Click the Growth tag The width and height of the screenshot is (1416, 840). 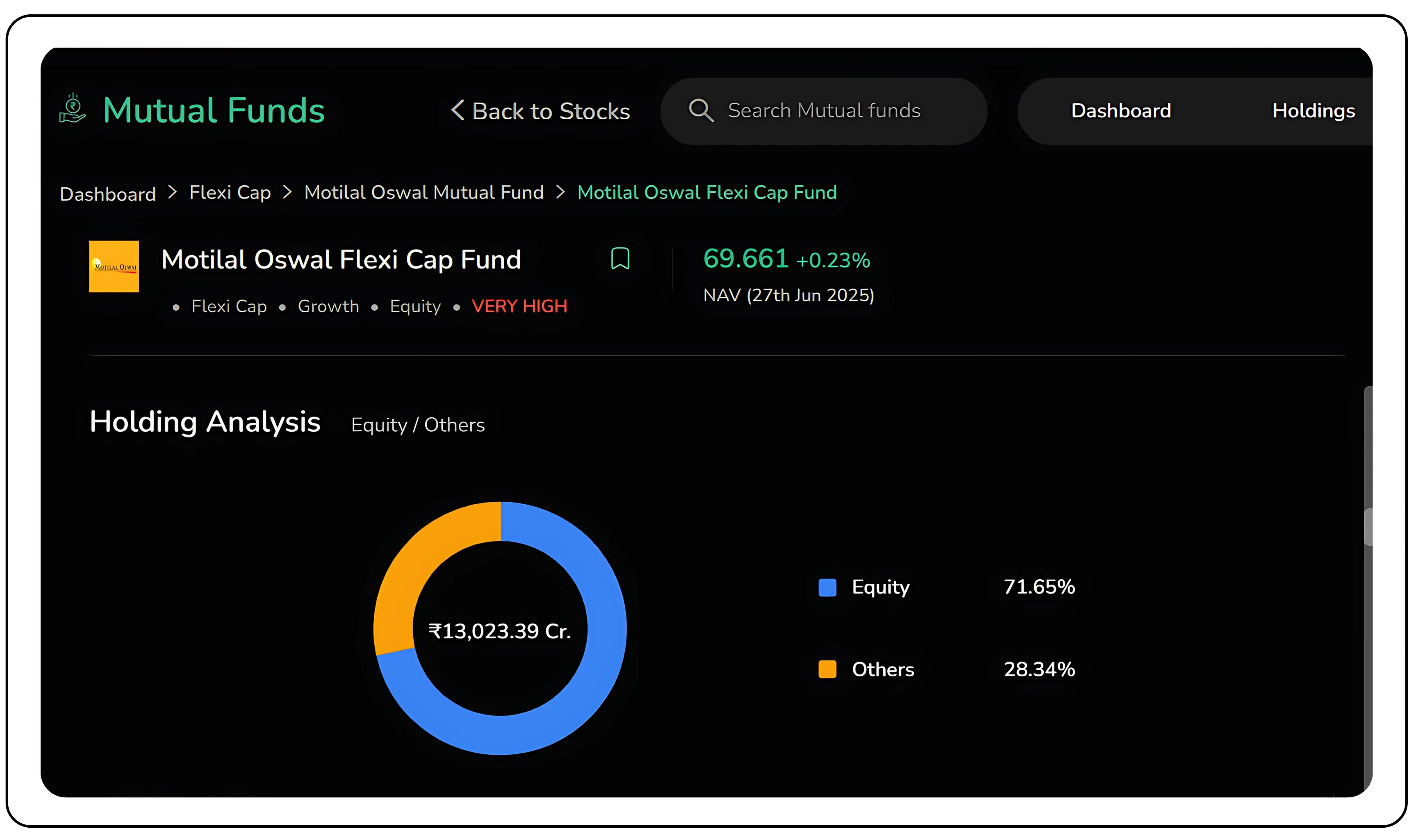point(328,306)
